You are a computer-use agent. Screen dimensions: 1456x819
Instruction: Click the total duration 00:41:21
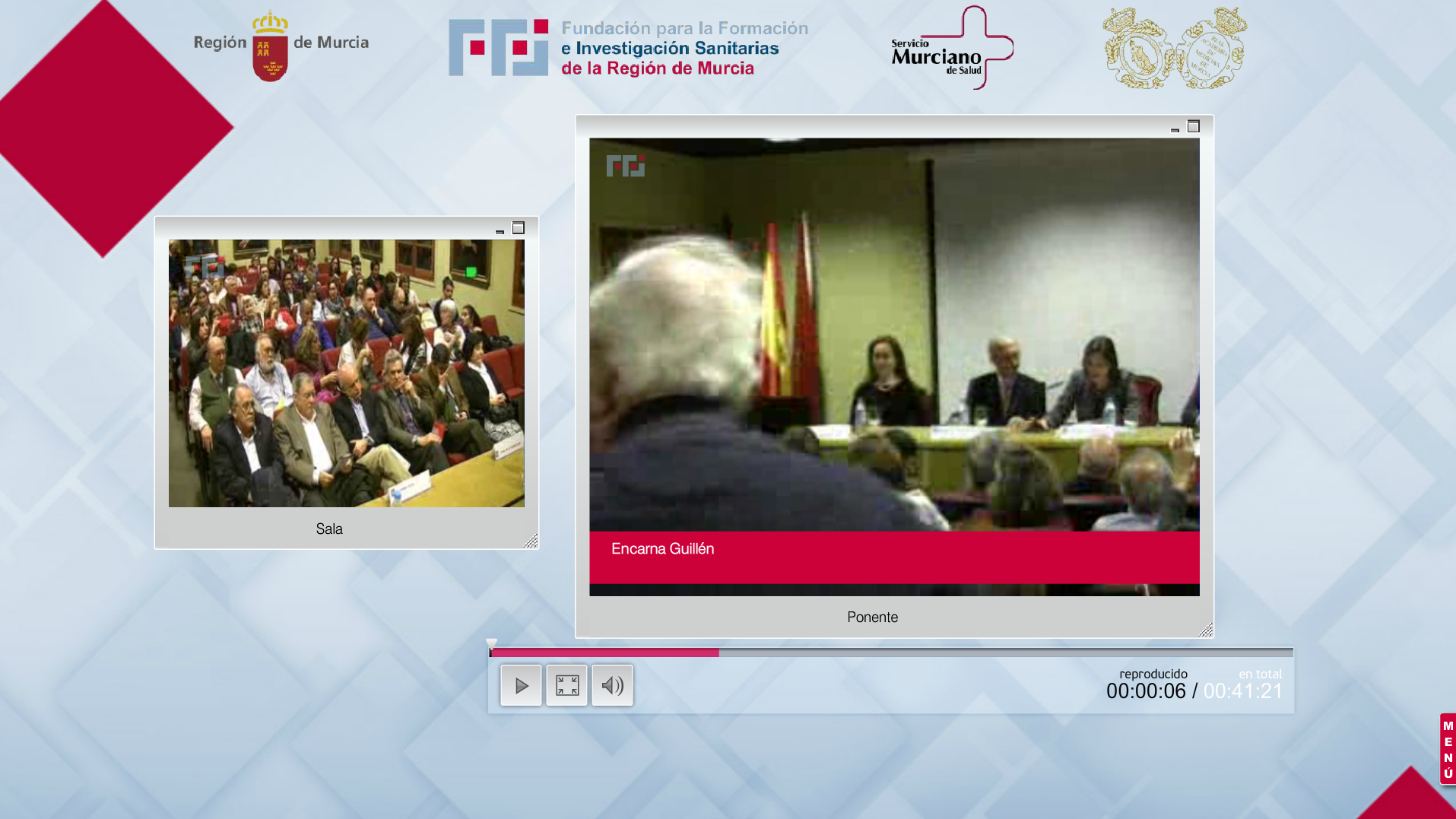1243,691
